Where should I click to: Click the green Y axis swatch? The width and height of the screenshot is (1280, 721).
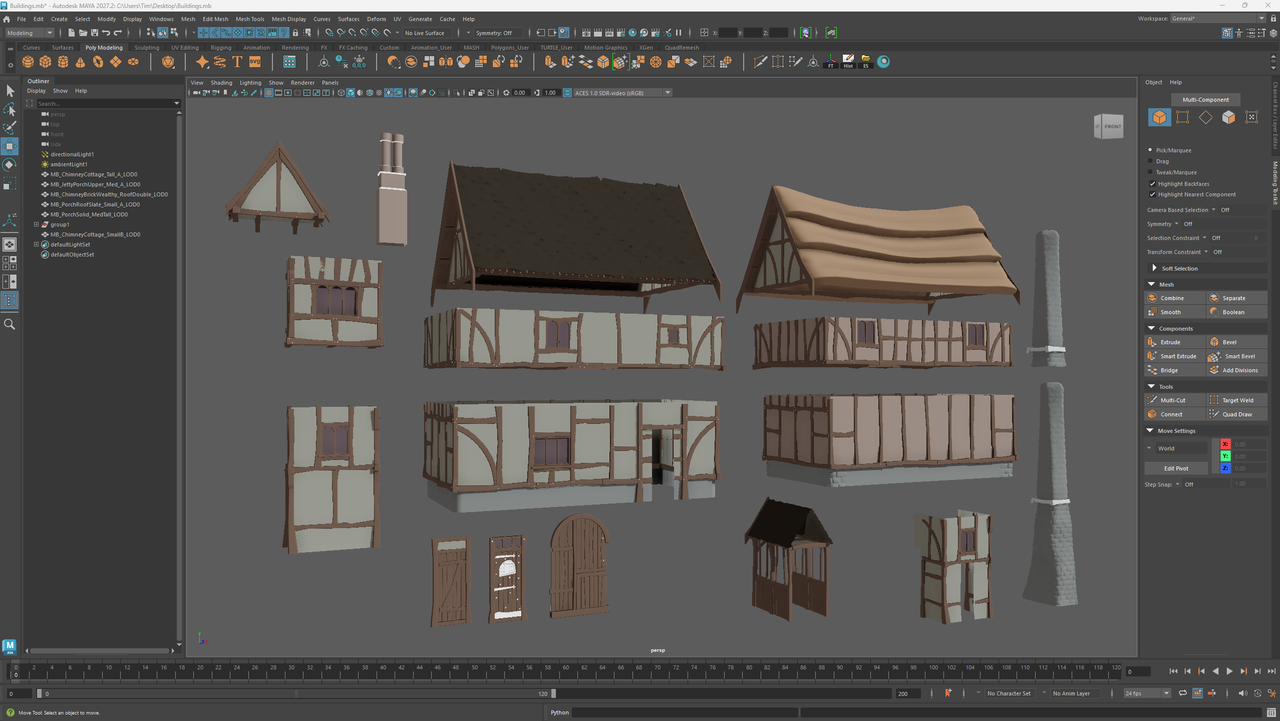(1225, 456)
